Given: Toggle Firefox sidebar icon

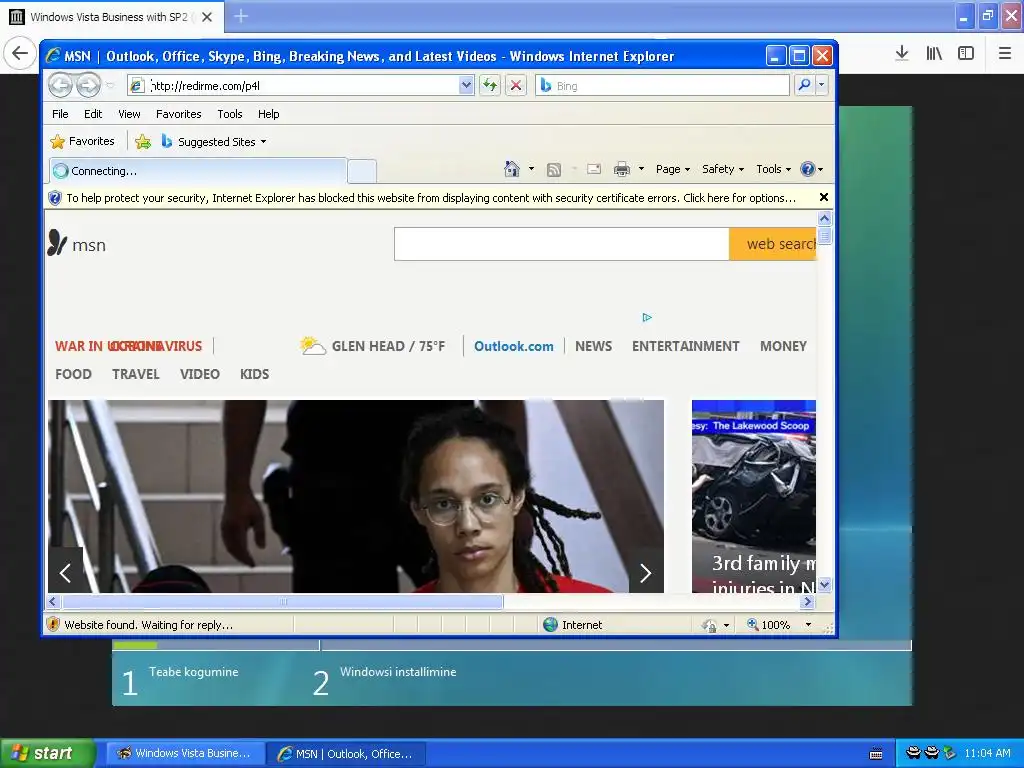Looking at the screenshot, I should point(966,53).
